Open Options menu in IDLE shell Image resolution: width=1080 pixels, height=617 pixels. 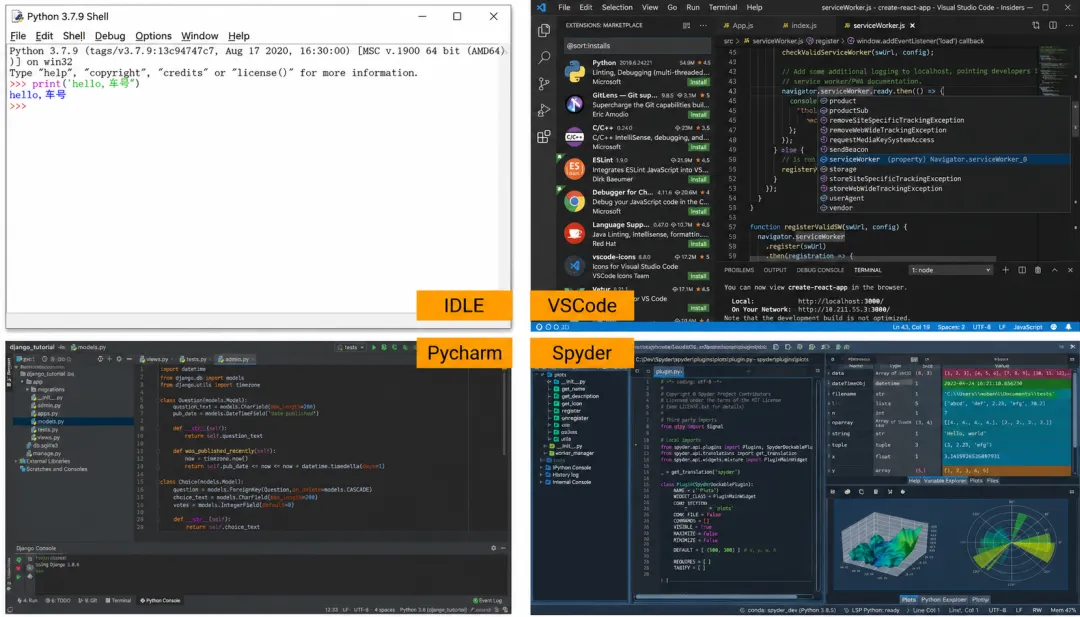pos(153,36)
